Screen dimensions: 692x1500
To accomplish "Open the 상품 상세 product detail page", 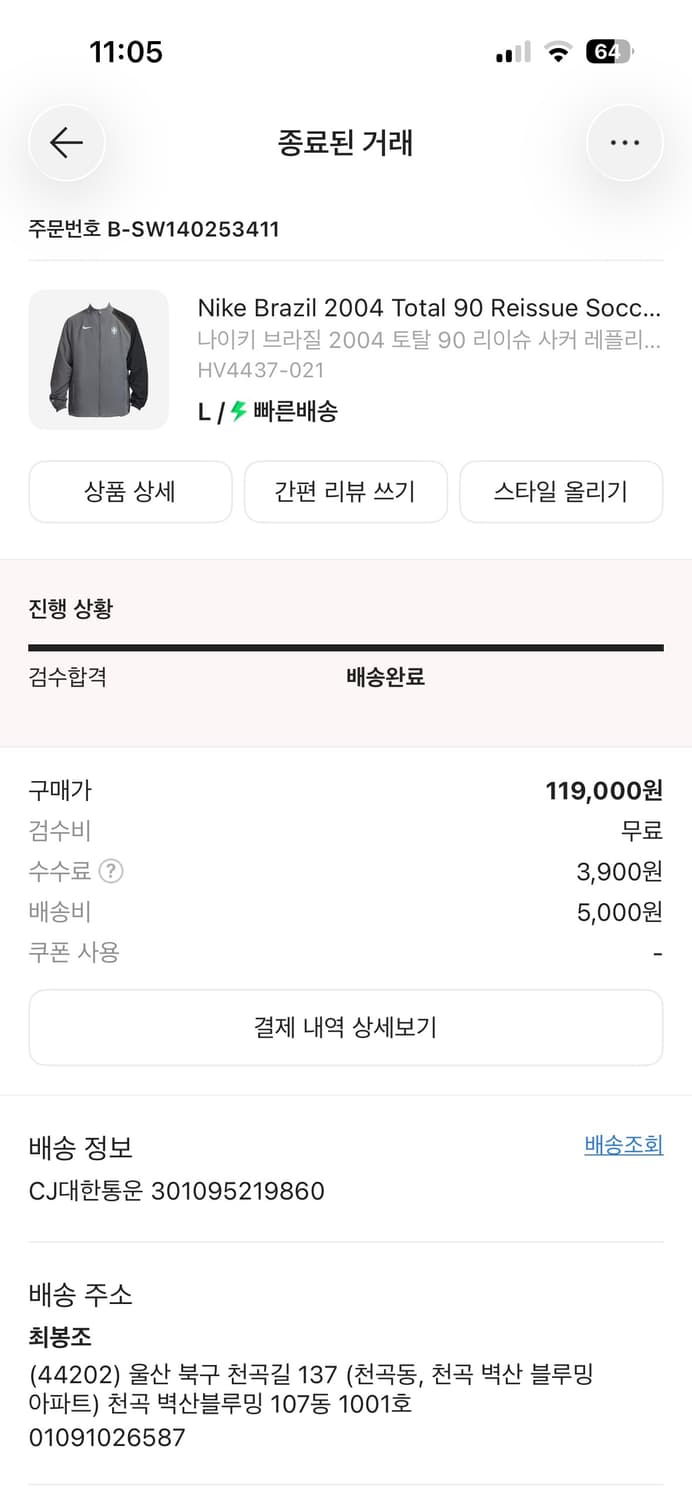I will click(130, 491).
